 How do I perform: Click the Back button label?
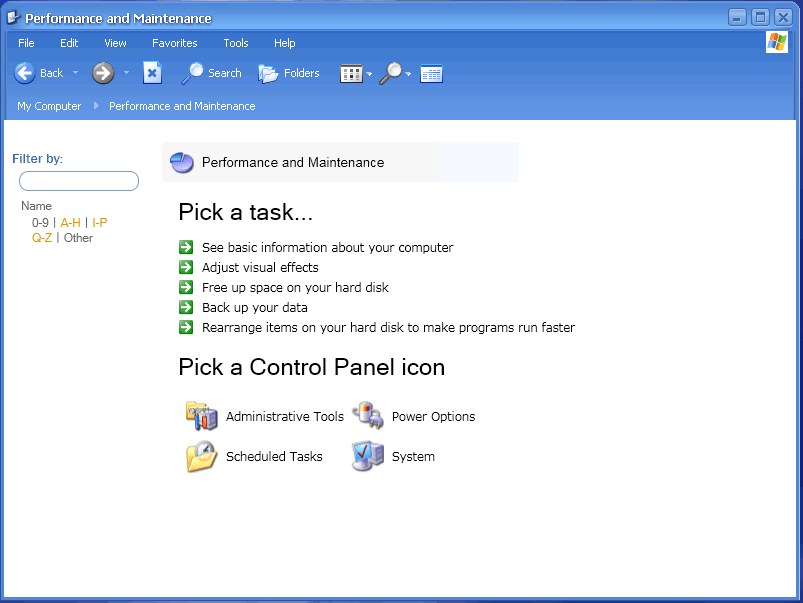[51, 73]
